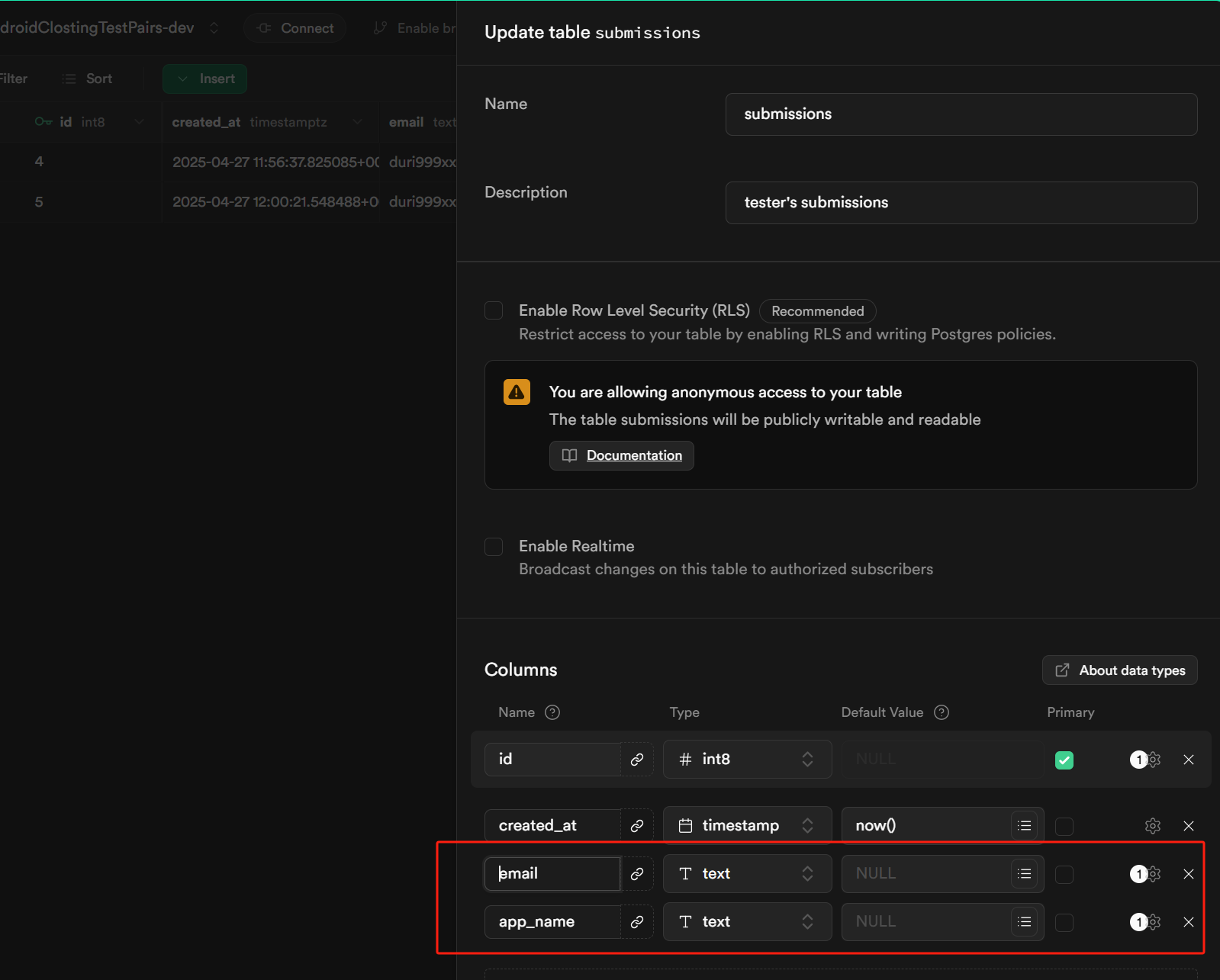Open type dropdown for id column
This screenshot has height=980, width=1220.
click(747, 760)
